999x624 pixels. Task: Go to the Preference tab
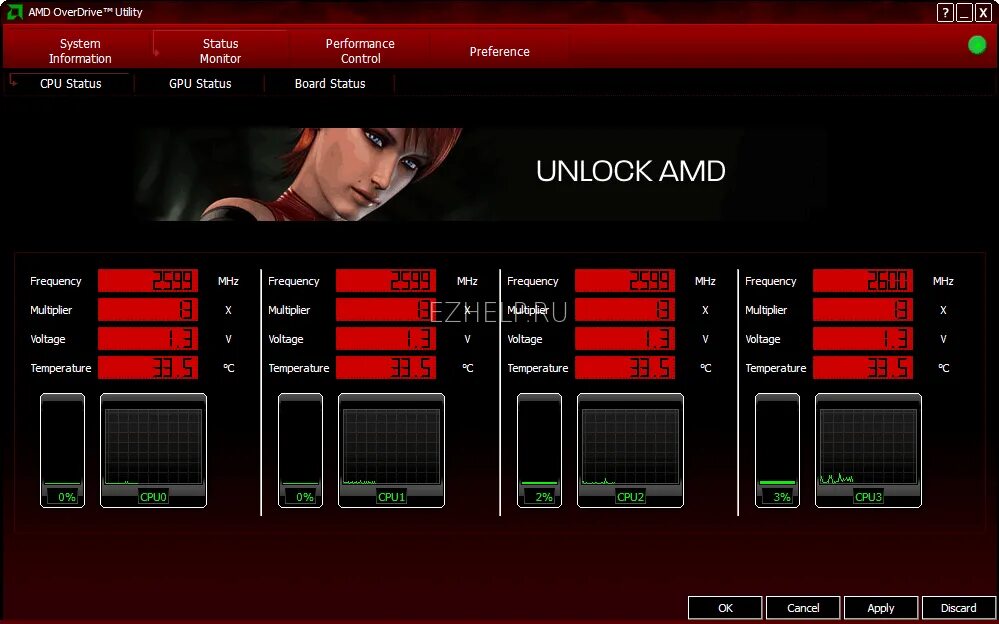click(x=500, y=52)
